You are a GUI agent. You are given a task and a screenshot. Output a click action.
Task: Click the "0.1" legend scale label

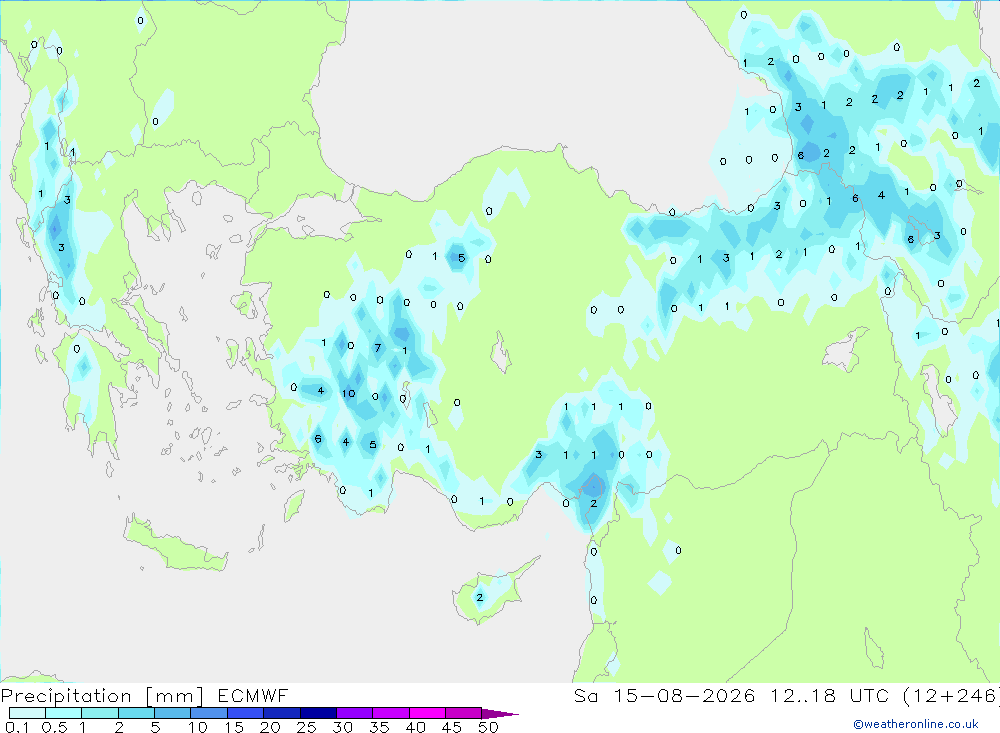(x=17, y=727)
